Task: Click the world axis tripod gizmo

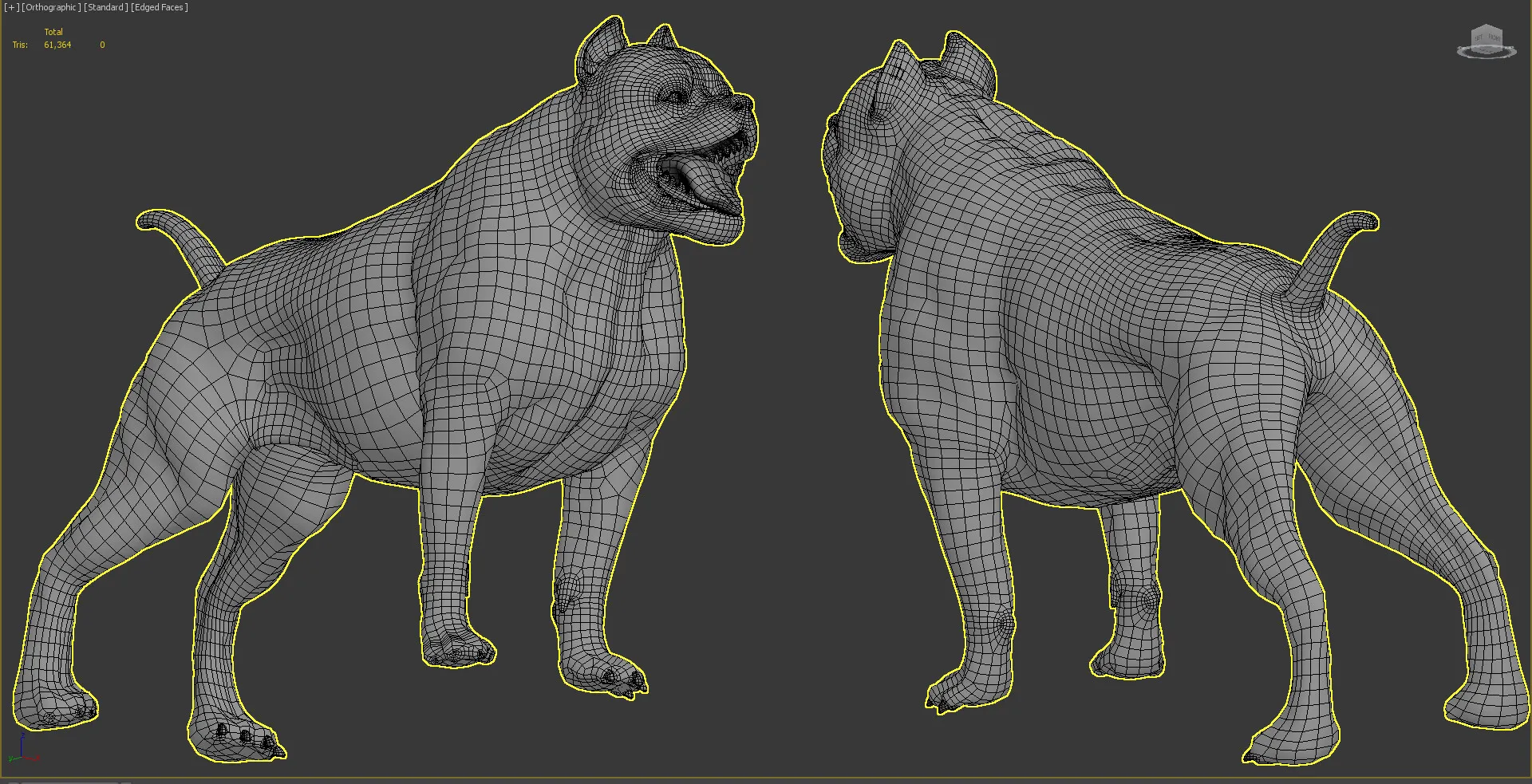Action: pos(22,751)
